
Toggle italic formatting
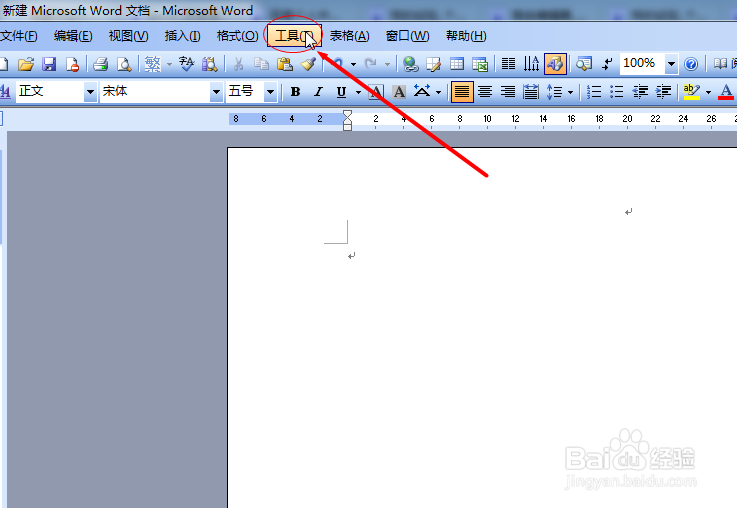318,92
